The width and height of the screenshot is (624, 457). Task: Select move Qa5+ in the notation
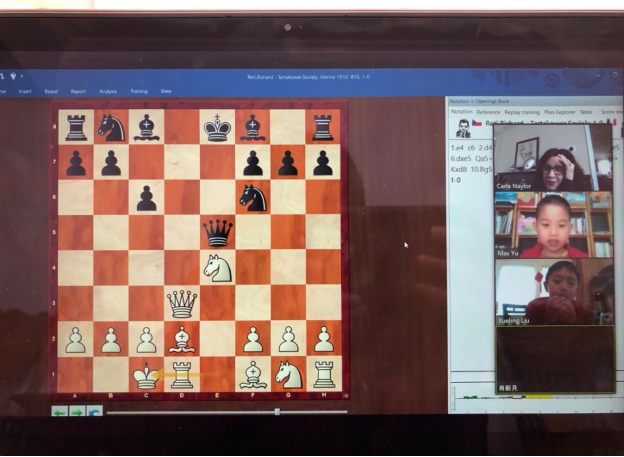click(x=484, y=158)
